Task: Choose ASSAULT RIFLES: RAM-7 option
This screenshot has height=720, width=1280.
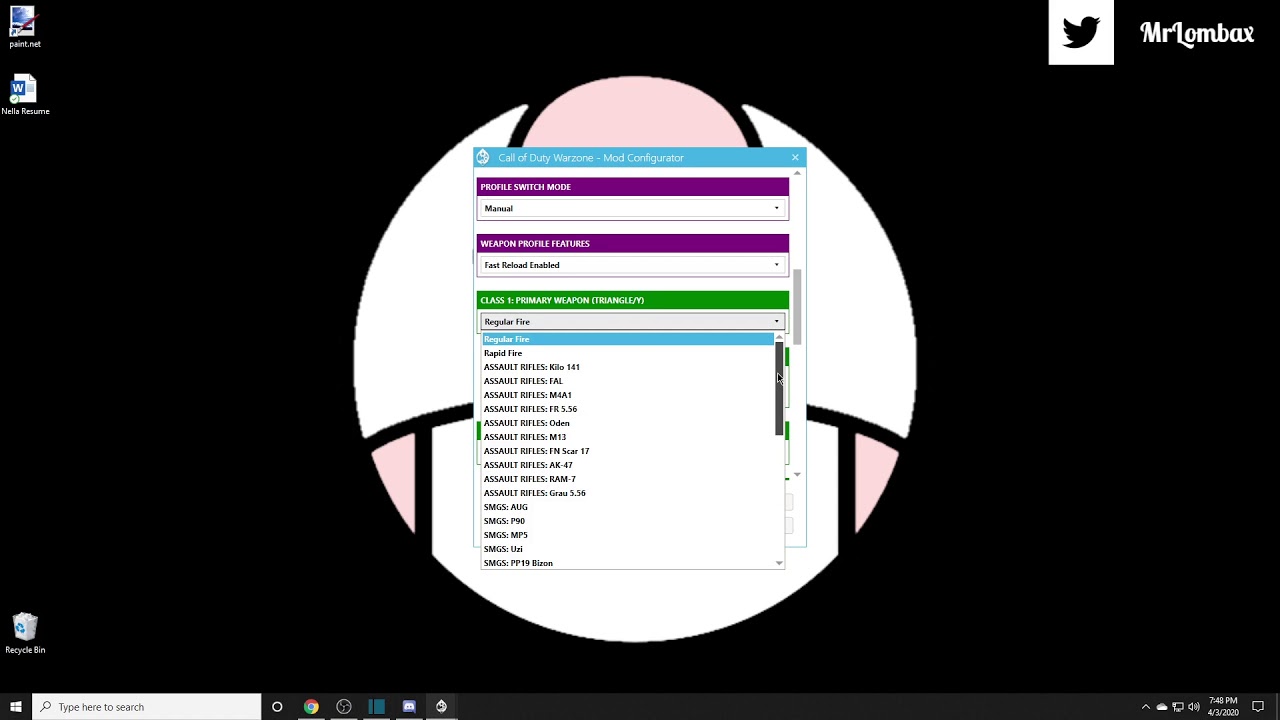Action: click(x=628, y=479)
